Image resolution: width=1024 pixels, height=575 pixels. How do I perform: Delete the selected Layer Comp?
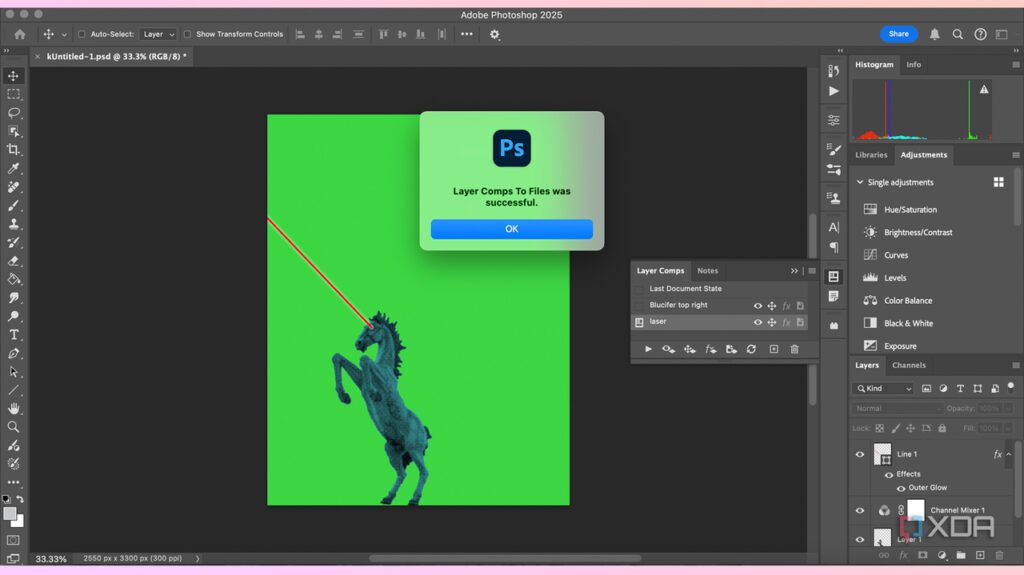(795, 349)
